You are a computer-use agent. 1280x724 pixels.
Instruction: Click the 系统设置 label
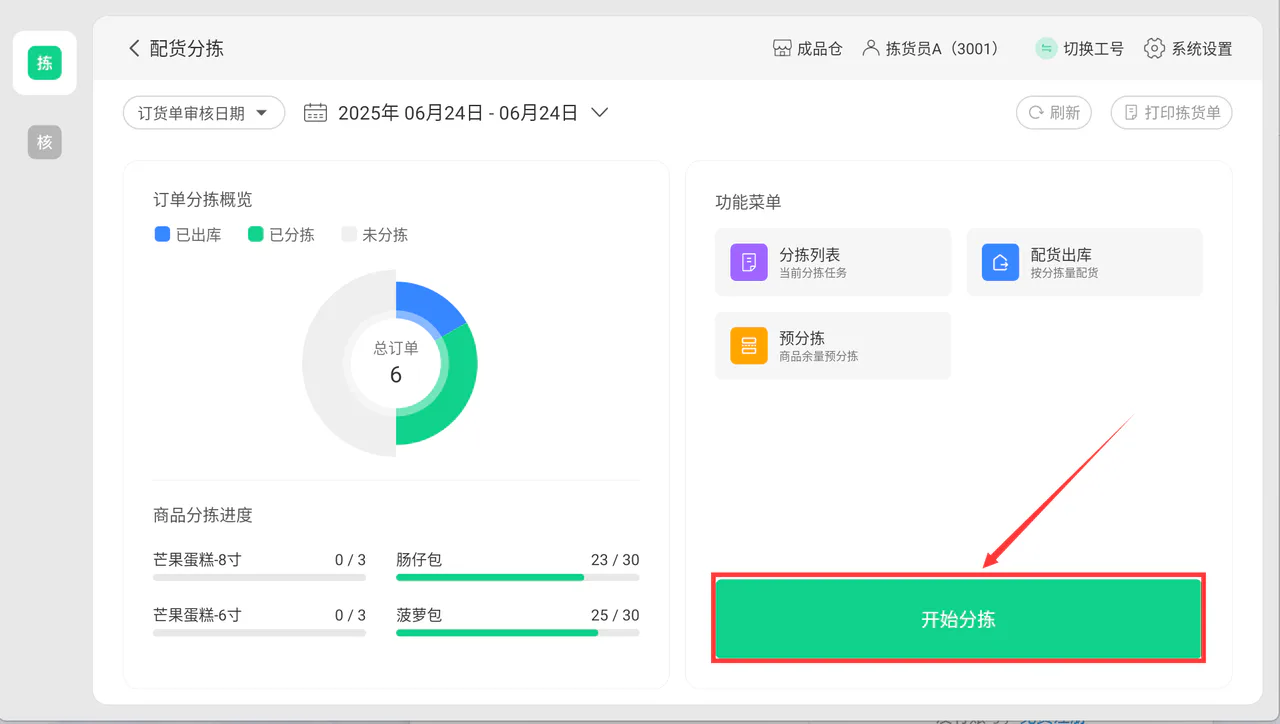click(x=1202, y=48)
